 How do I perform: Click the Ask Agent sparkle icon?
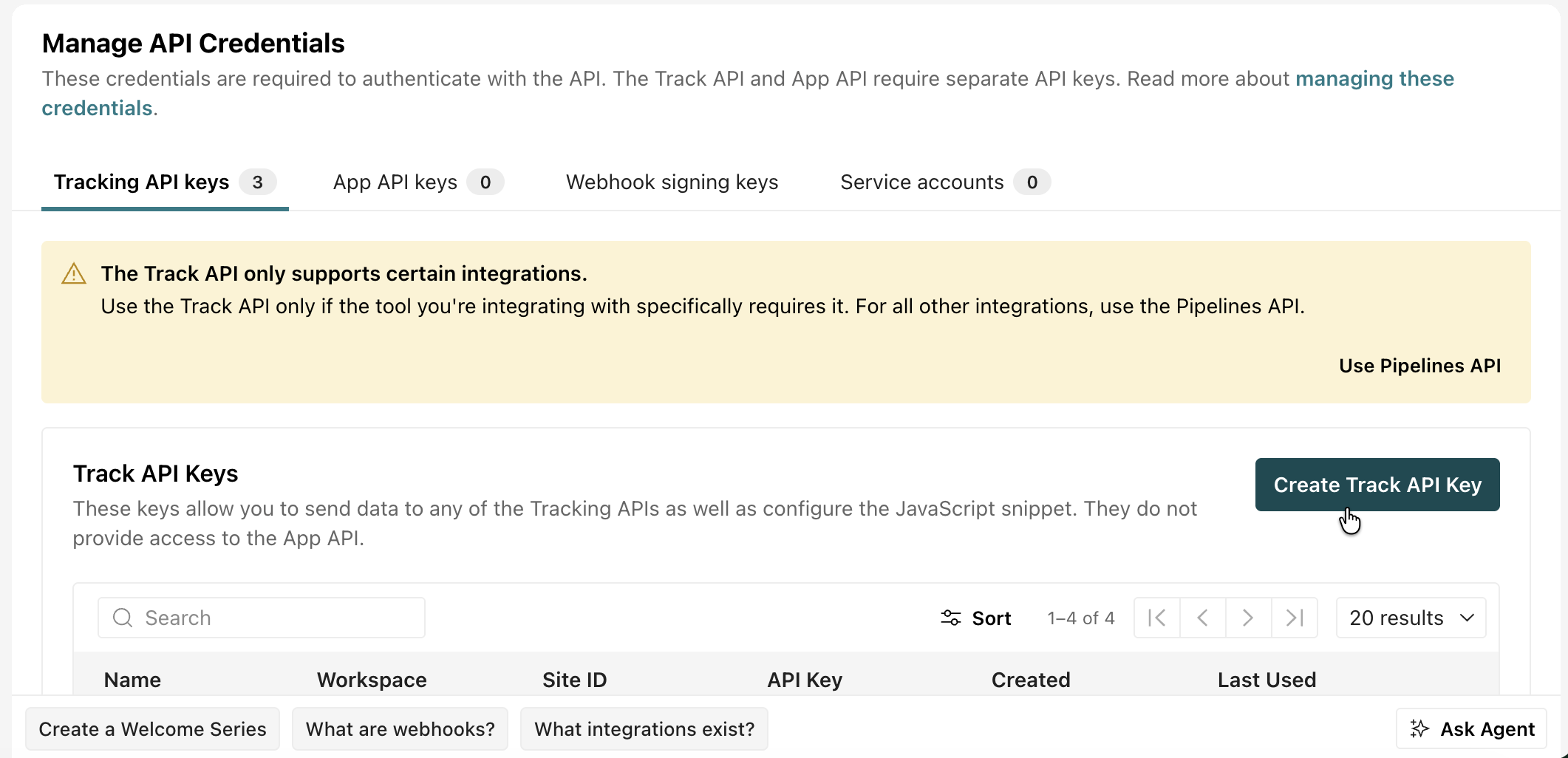(1419, 729)
